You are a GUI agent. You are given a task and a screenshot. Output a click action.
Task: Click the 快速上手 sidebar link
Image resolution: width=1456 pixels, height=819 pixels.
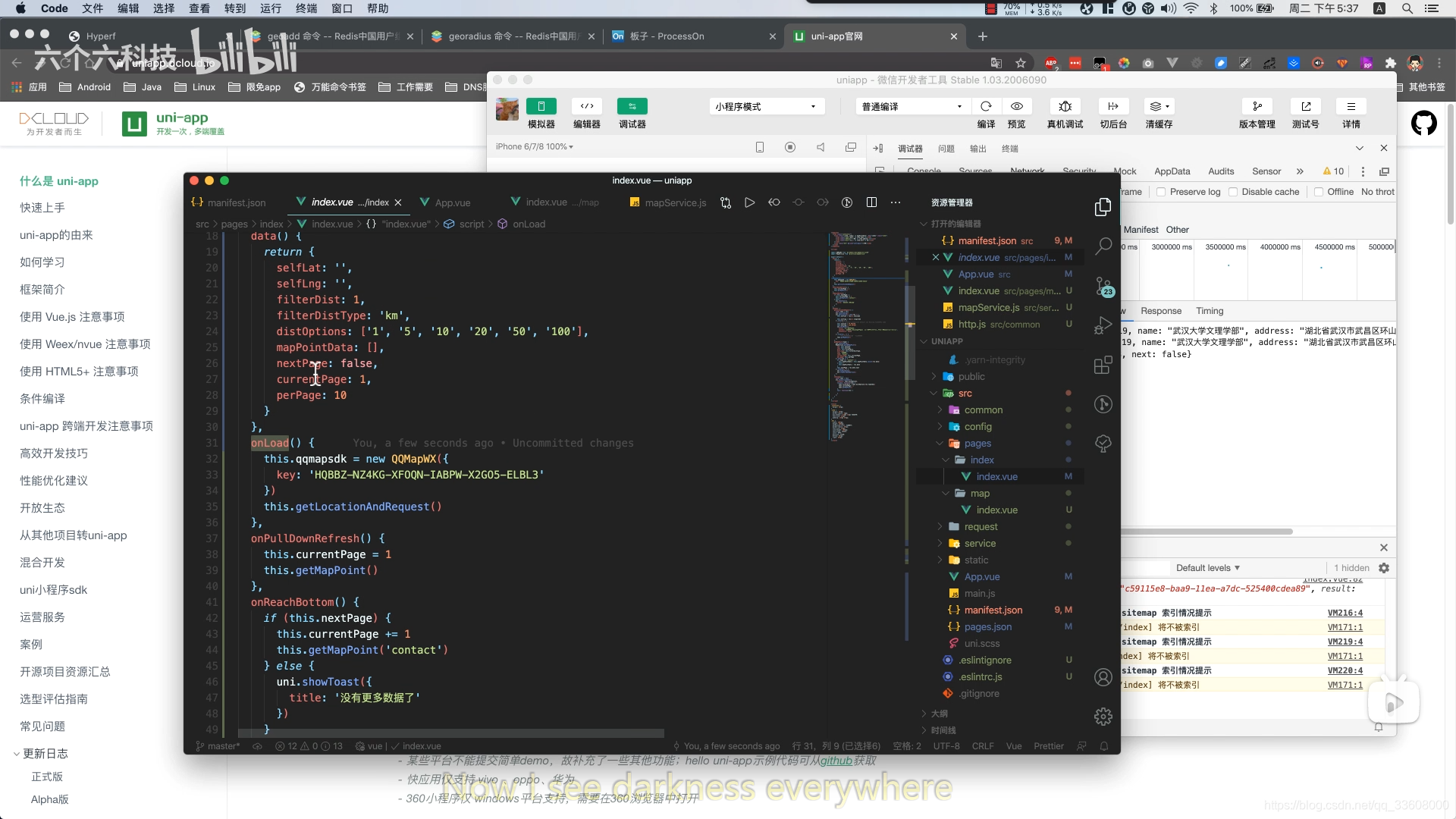[42, 208]
